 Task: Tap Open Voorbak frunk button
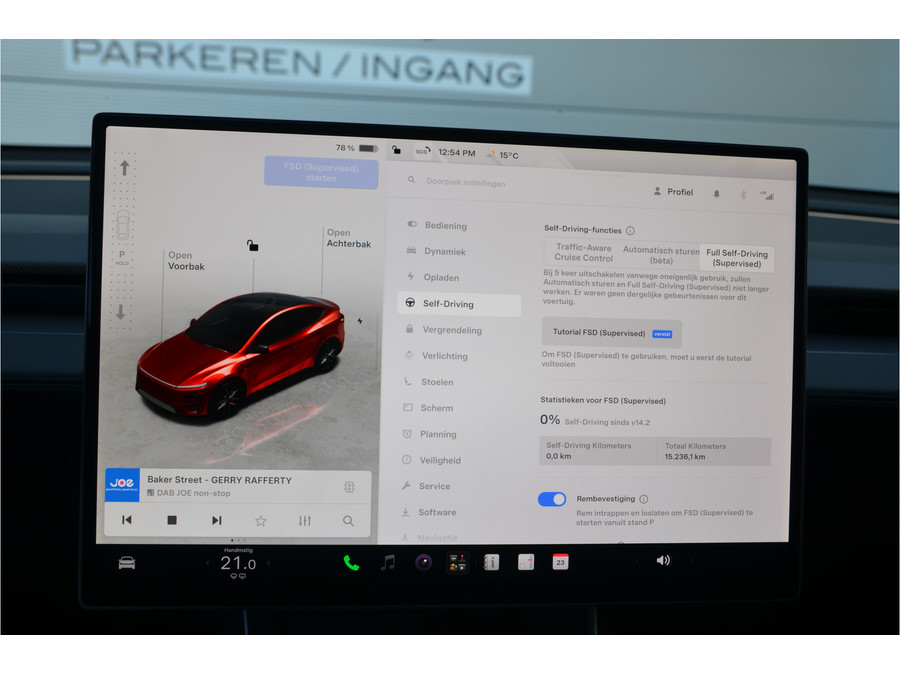coord(186,261)
